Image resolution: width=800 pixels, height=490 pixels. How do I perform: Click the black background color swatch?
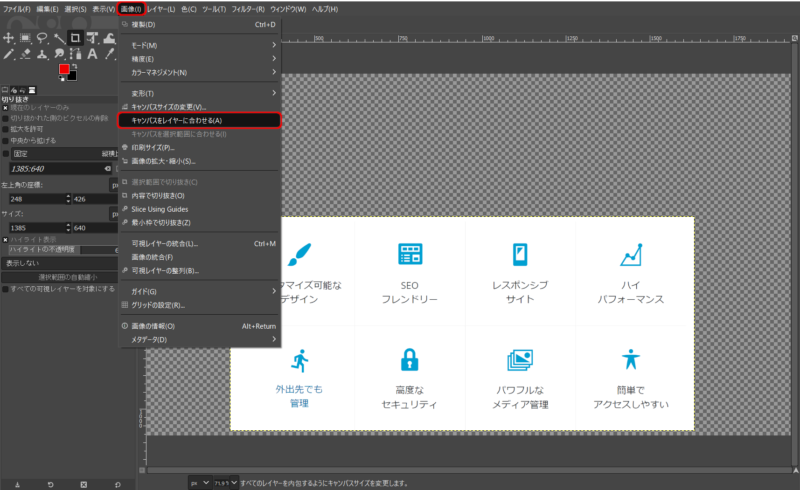[72, 76]
